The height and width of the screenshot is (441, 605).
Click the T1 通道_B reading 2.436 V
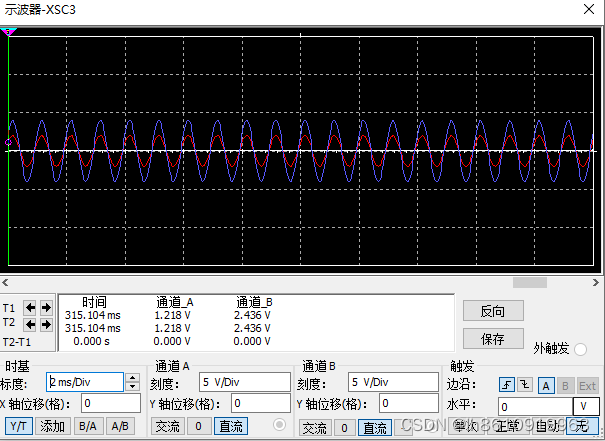[252, 315]
